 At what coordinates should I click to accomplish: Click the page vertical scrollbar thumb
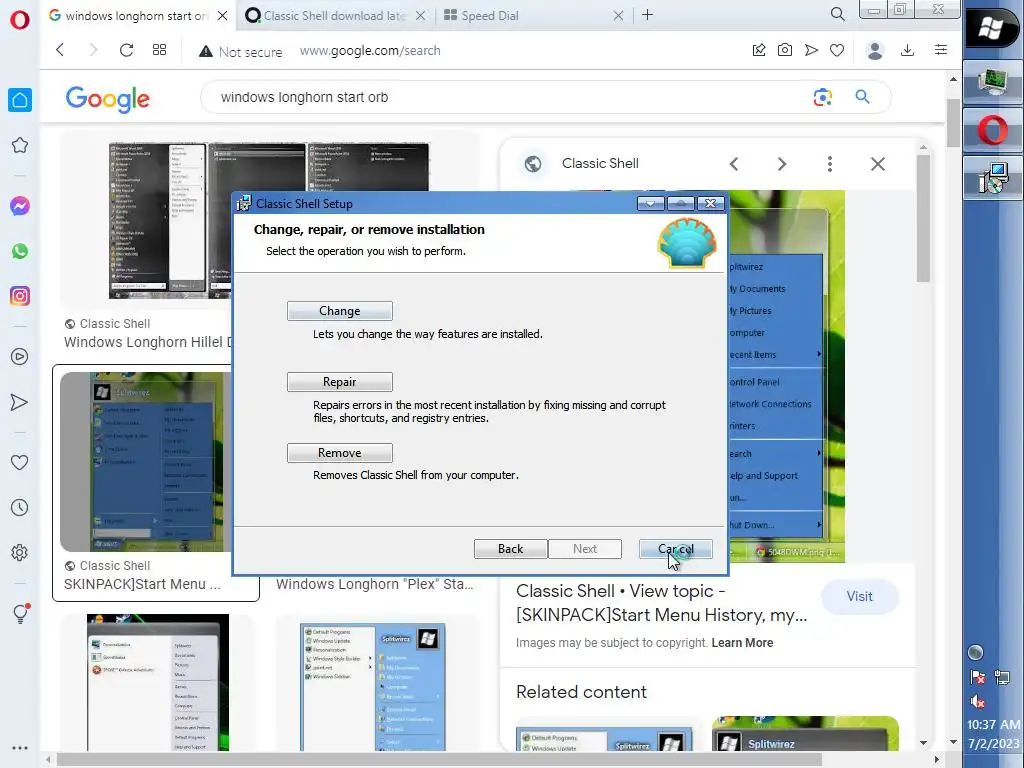pyautogui.click(x=953, y=123)
